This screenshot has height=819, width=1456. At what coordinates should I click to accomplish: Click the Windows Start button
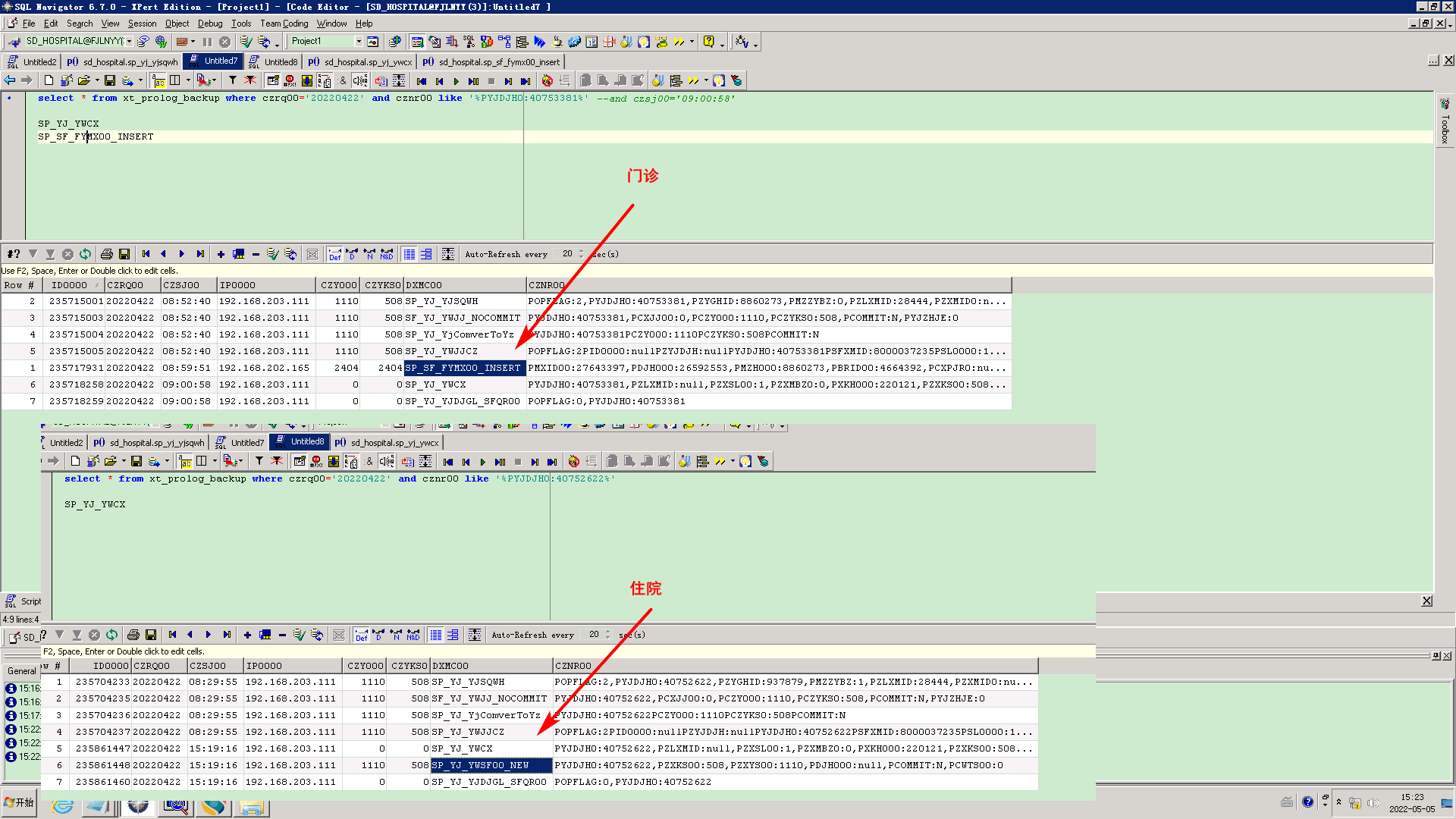point(19,802)
